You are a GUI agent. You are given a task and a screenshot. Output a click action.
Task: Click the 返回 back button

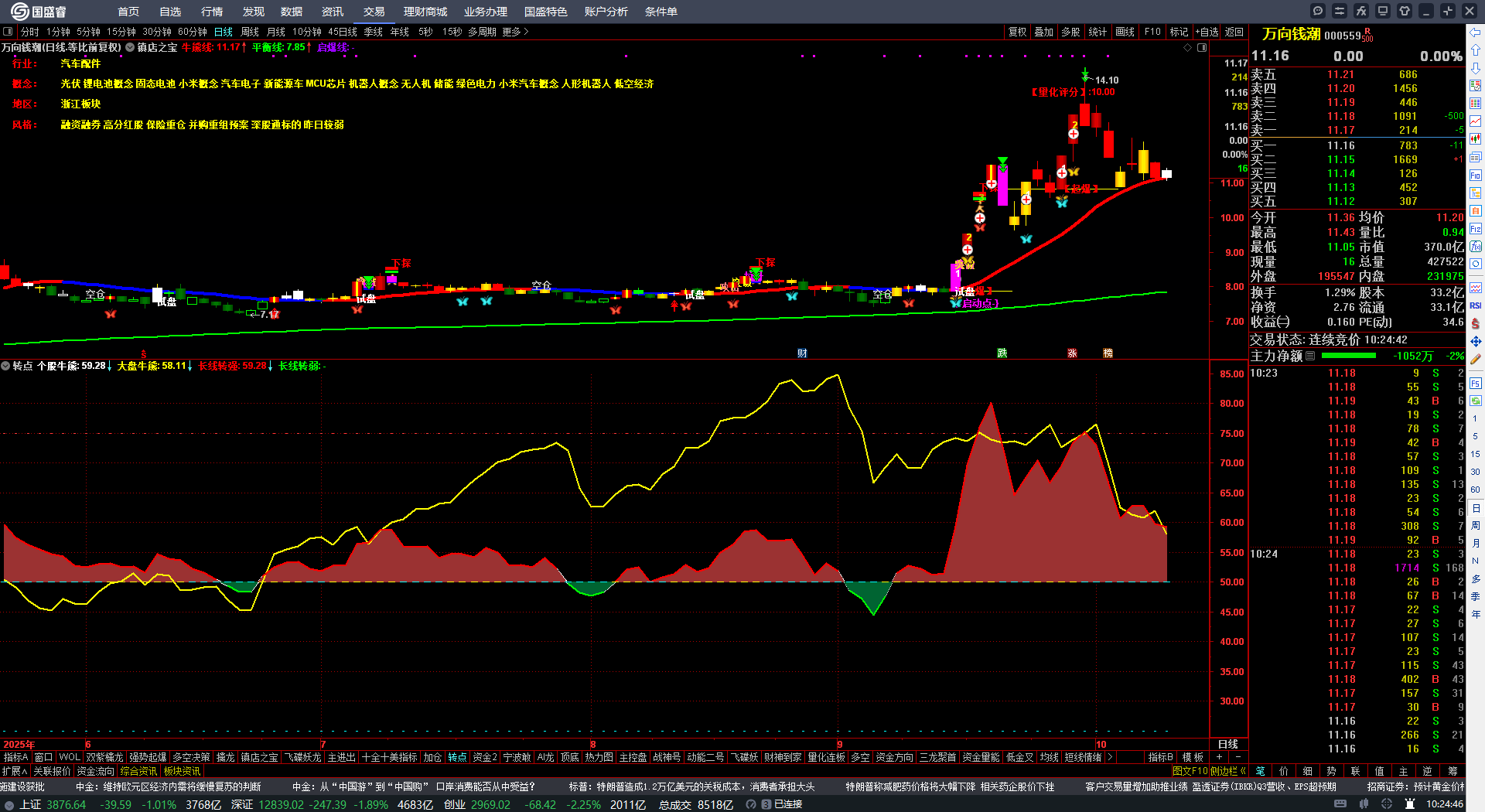point(1234,32)
